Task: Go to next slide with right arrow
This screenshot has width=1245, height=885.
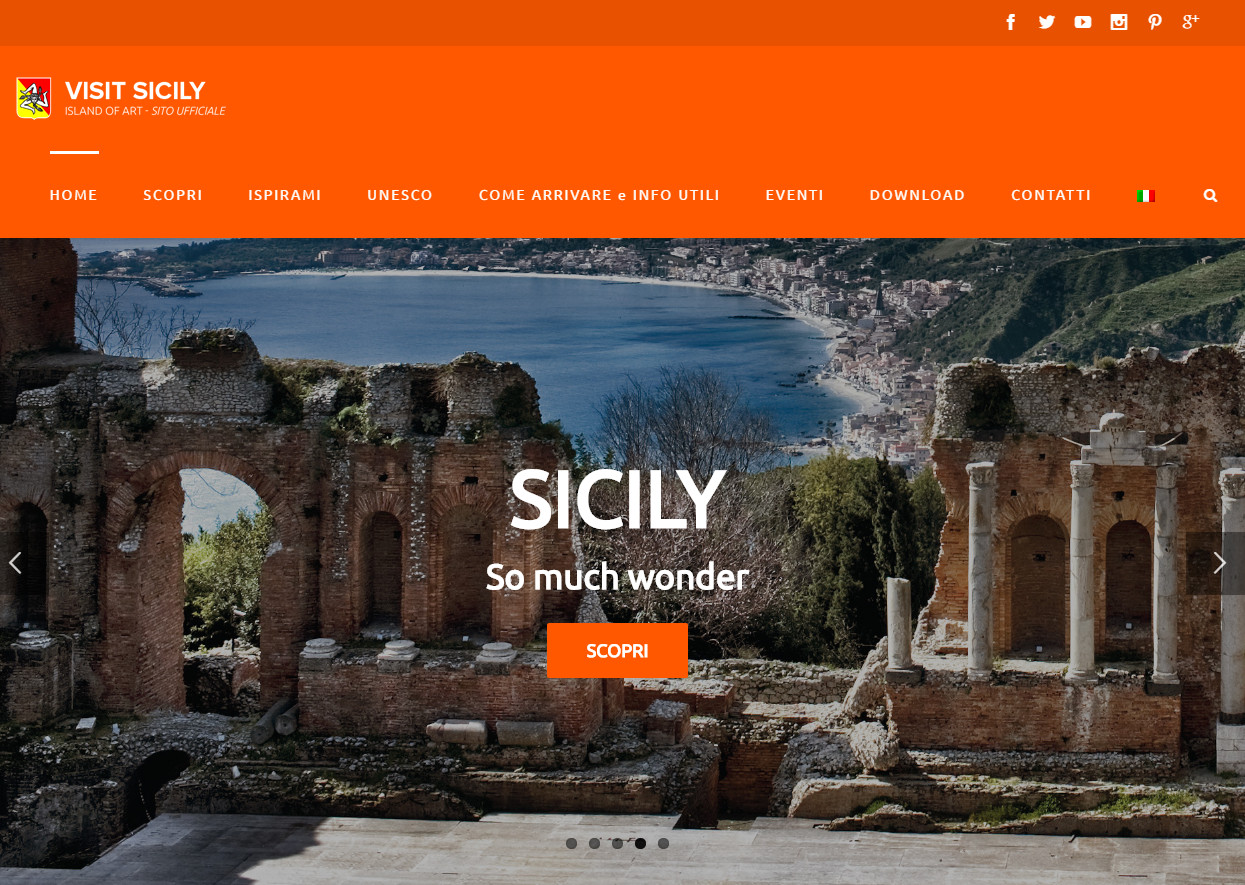Action: click(1219, 563)
